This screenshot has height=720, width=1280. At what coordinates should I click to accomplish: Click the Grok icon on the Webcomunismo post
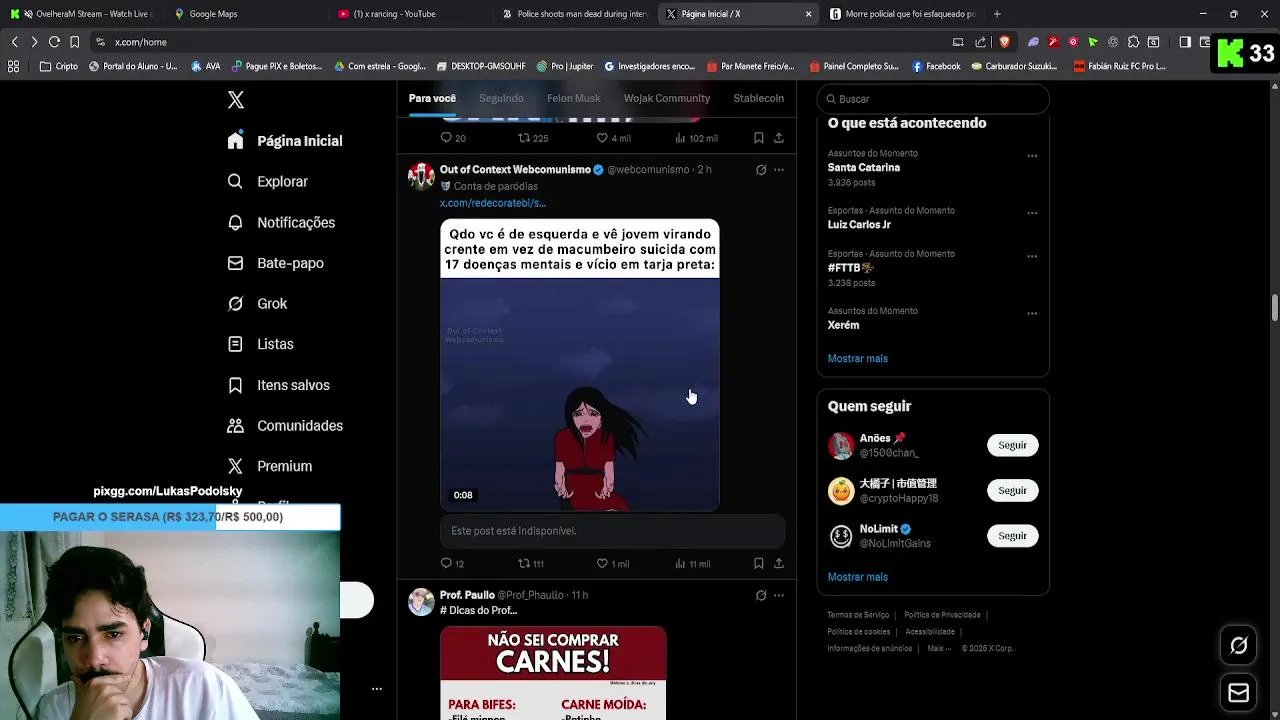pos(761,170)
